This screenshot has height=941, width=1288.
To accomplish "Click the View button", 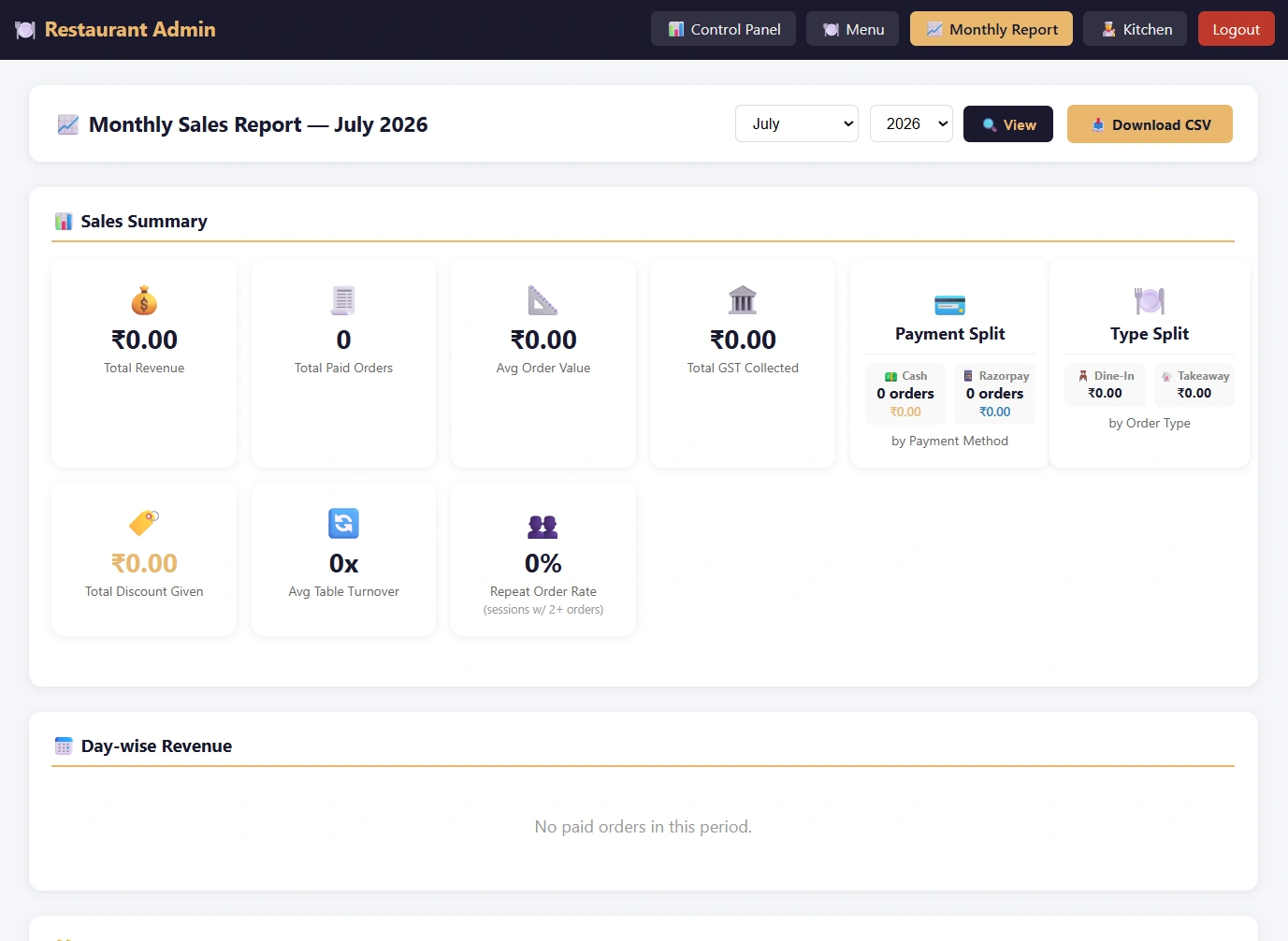I will 1008,124.
